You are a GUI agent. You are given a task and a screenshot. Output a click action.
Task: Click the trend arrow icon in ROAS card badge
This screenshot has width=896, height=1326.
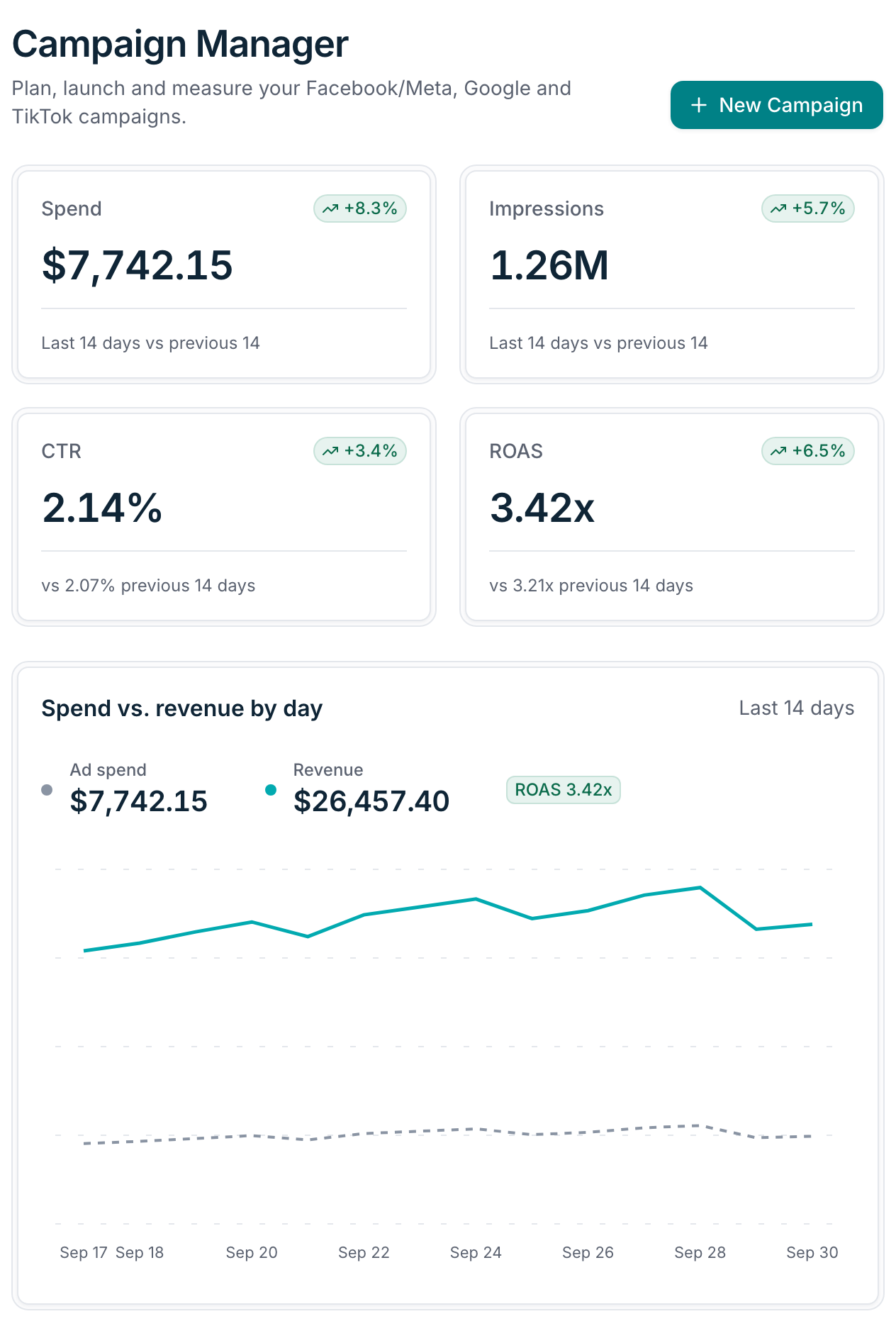click(x=778, y=451)
